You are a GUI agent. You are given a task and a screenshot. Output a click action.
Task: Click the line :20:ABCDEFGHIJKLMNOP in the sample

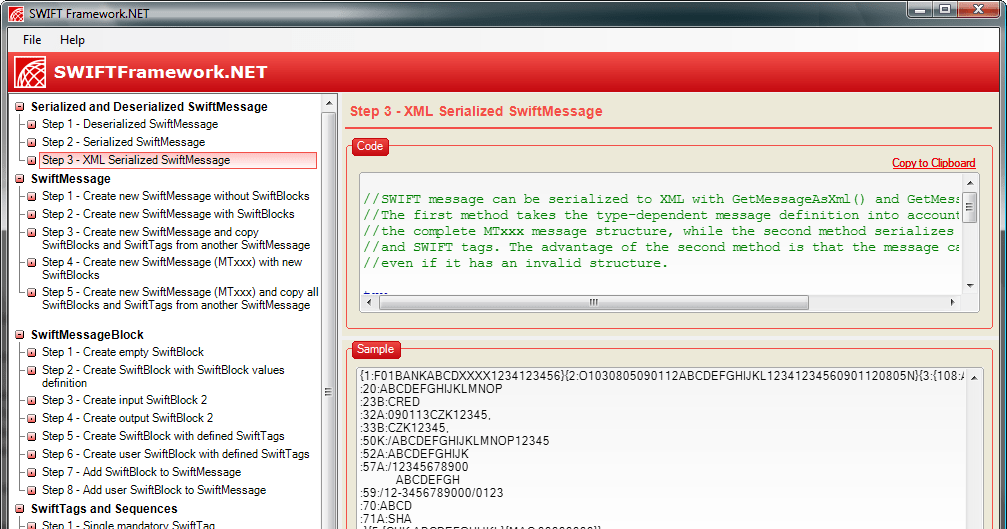[431, 389]
